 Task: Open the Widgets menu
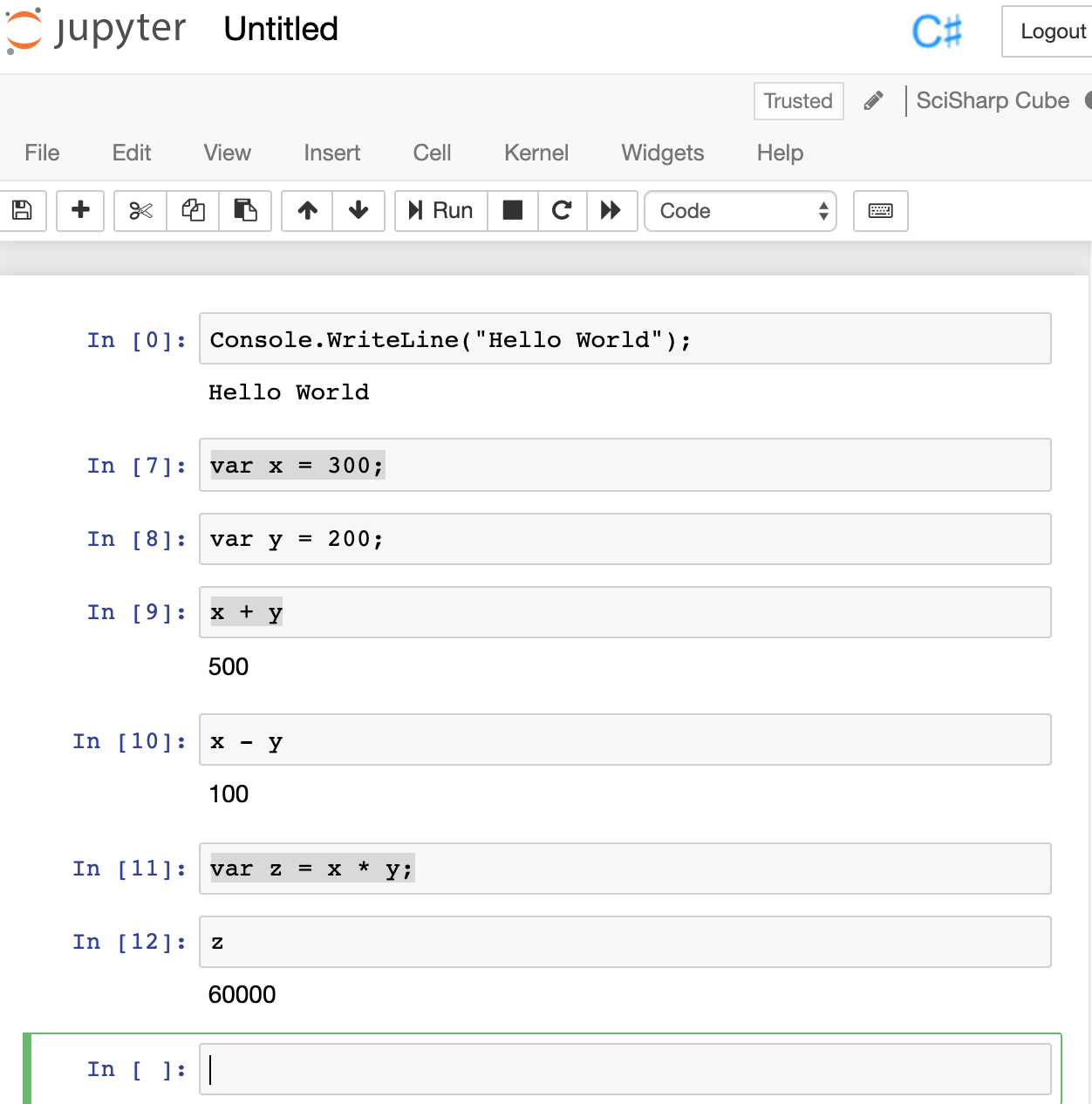662,153
